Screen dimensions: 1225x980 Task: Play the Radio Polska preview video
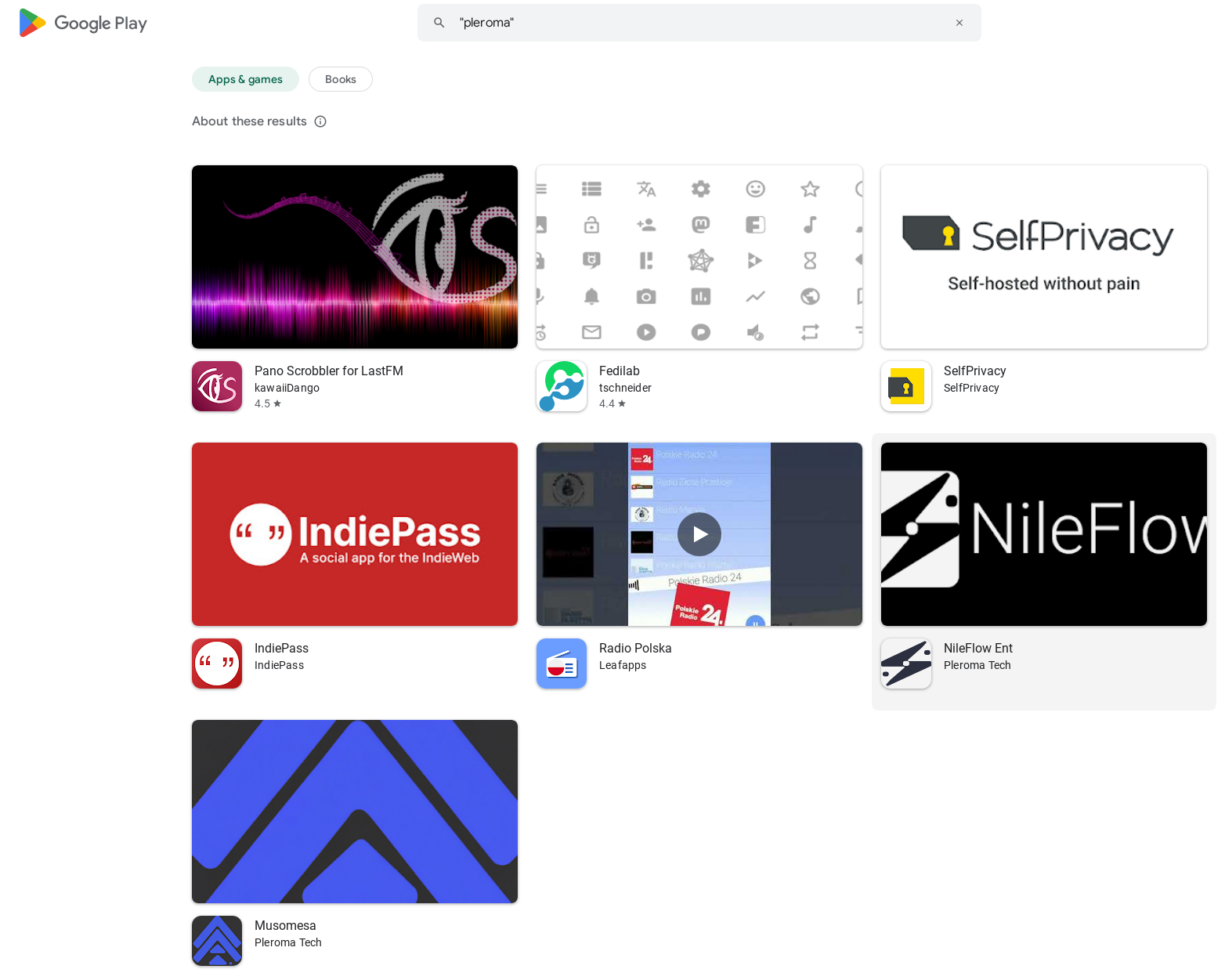[x=699, y=534]
